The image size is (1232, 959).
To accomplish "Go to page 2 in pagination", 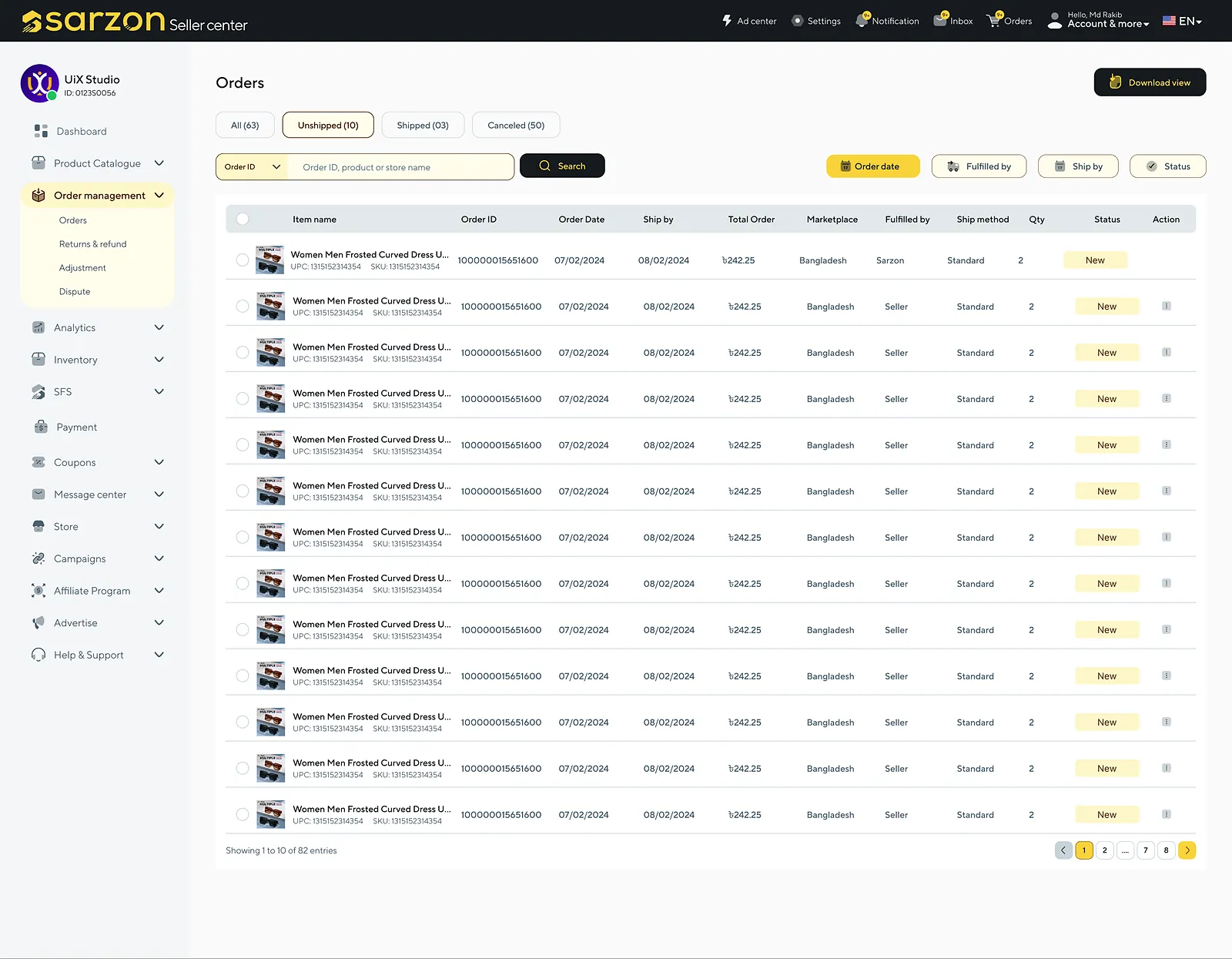I will (1104, 850).
